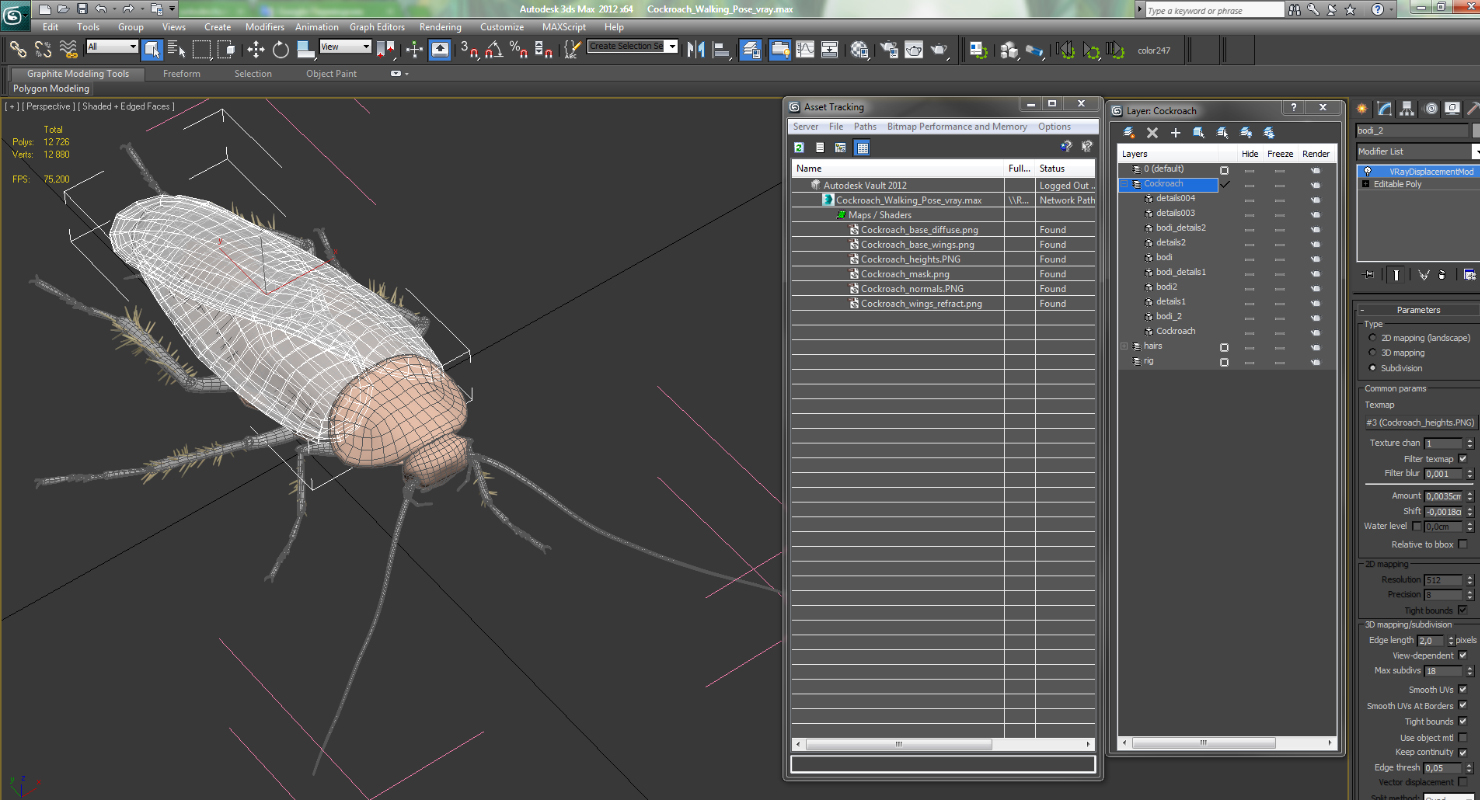Open Bitmap Performance and Memory menu

click(957, 127)
